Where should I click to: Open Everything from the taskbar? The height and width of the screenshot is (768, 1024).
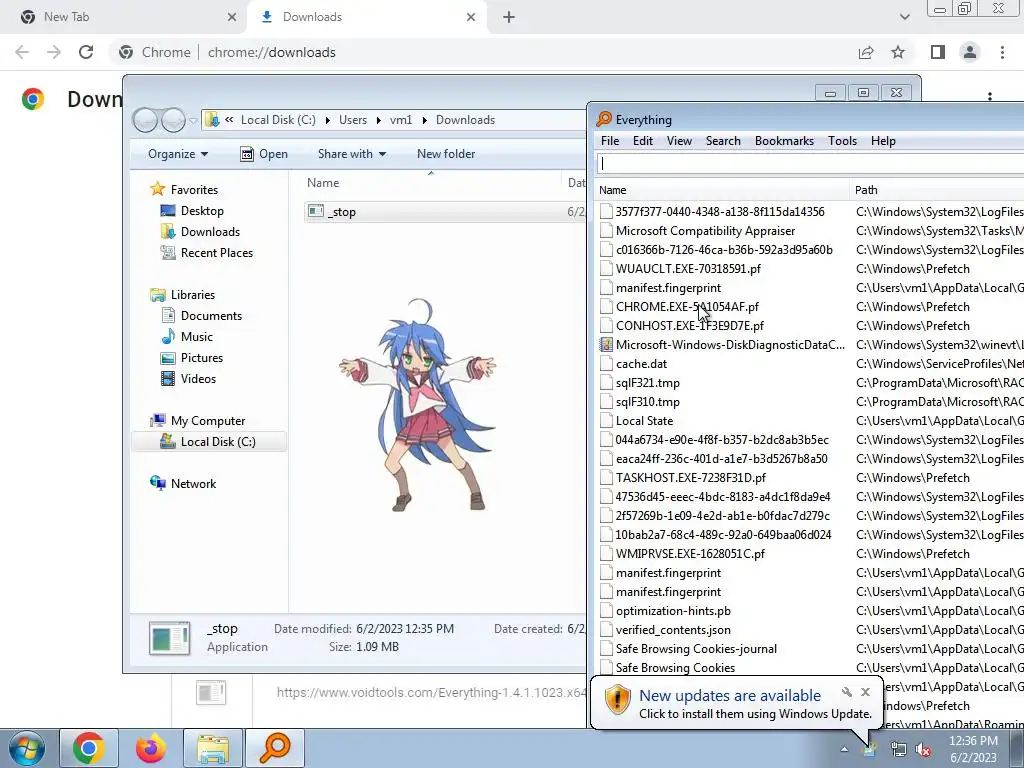pyautogui.click(x=275, y=748)
